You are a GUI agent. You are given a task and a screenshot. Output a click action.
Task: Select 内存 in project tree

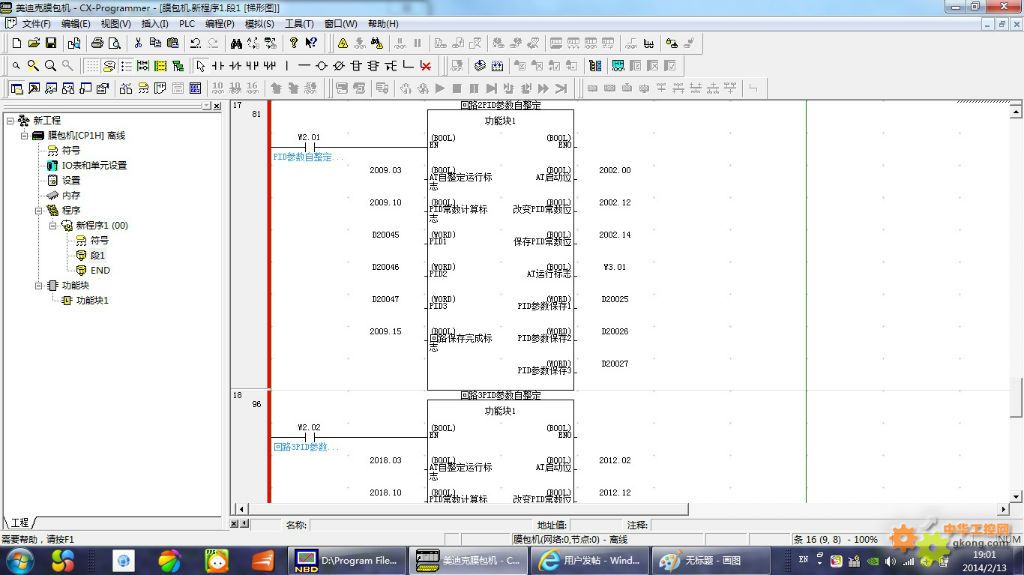pyautogui.click(x=71, y=195)
